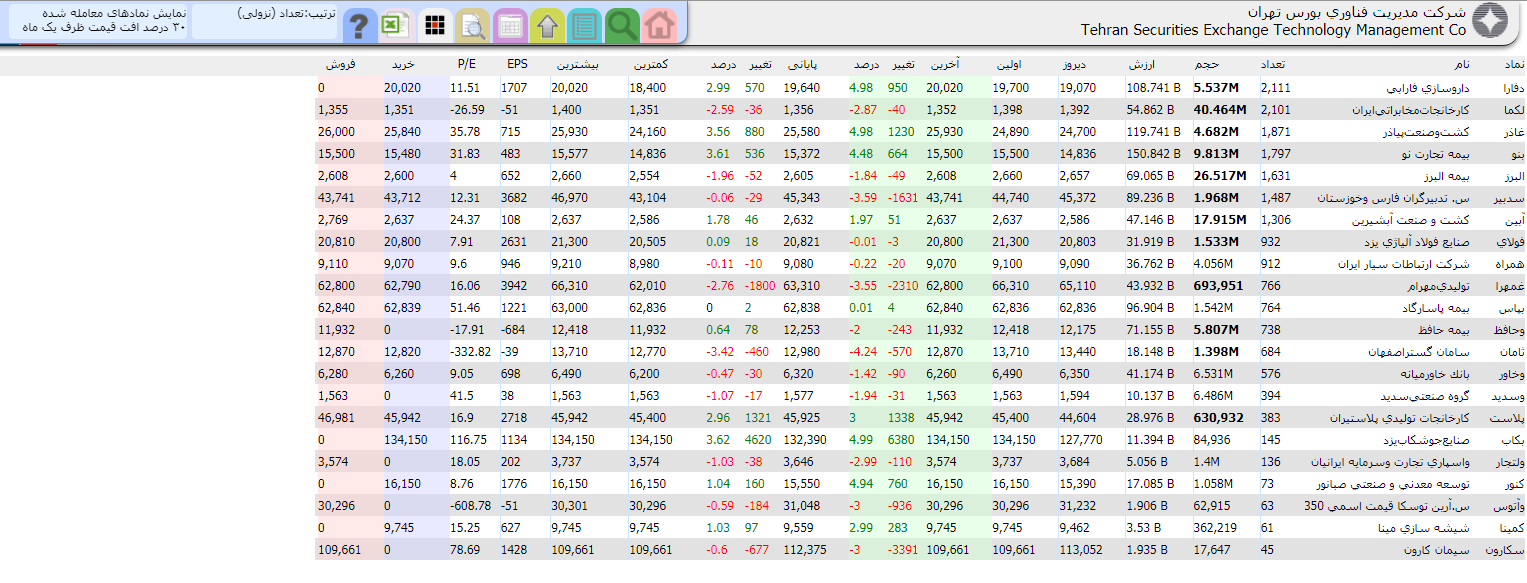Open the green magnifier search icon

(622, 24)
